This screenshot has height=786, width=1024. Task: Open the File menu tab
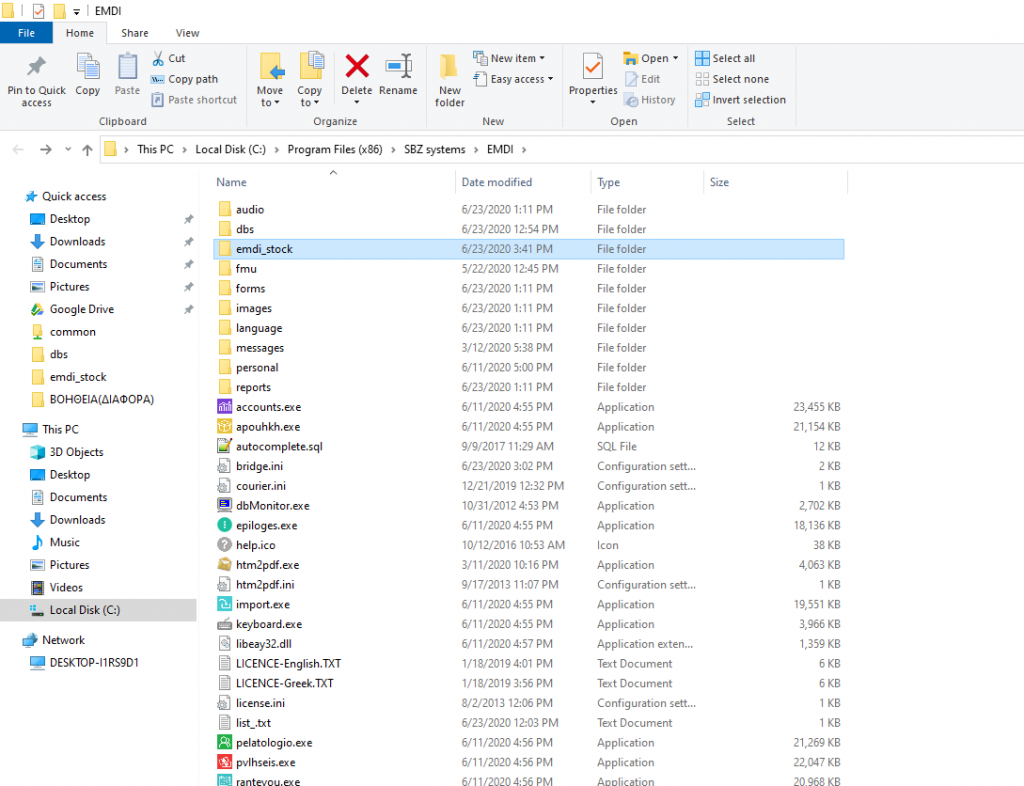coord(26,33)
